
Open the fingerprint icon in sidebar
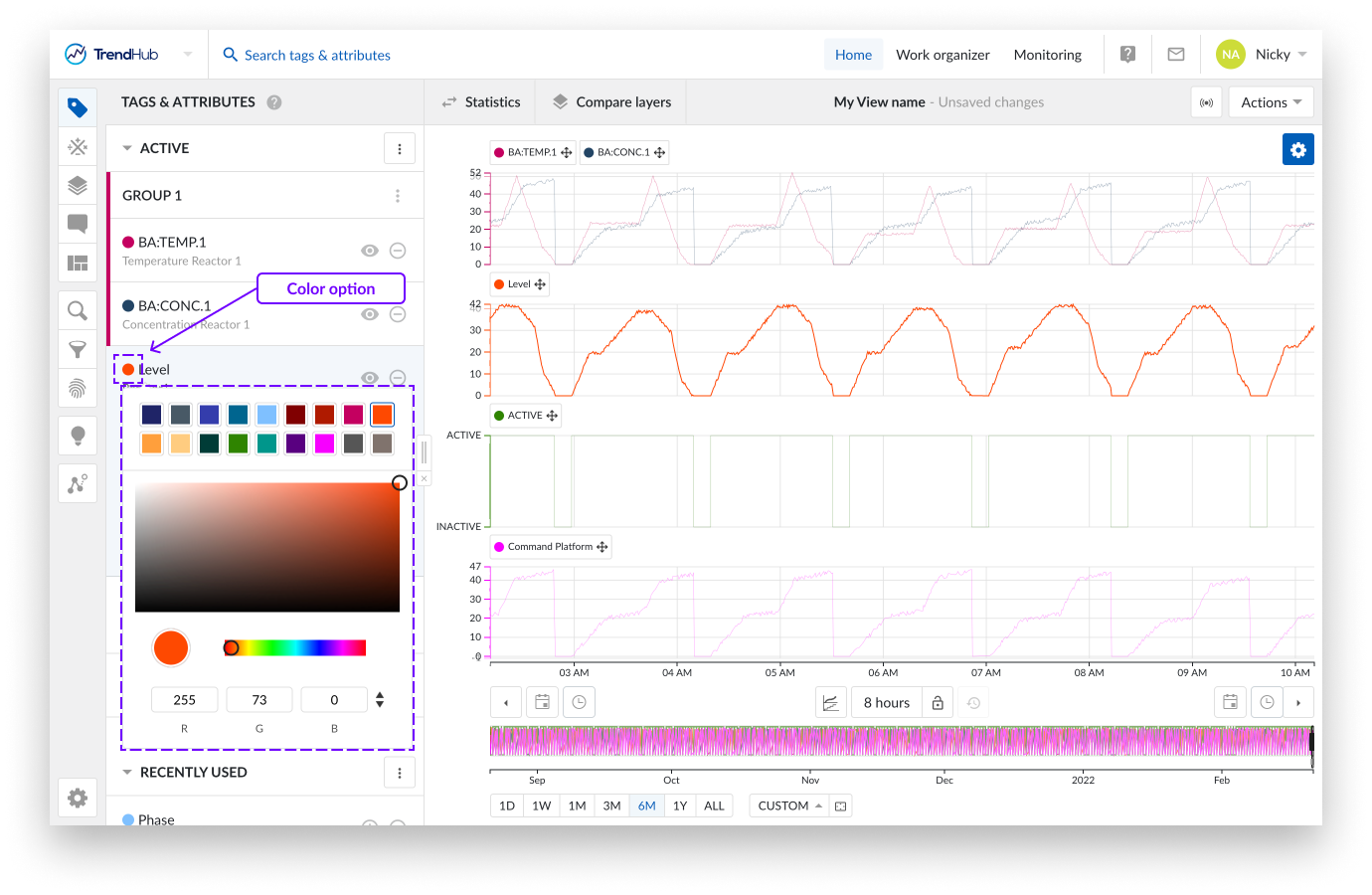[78, 388]
